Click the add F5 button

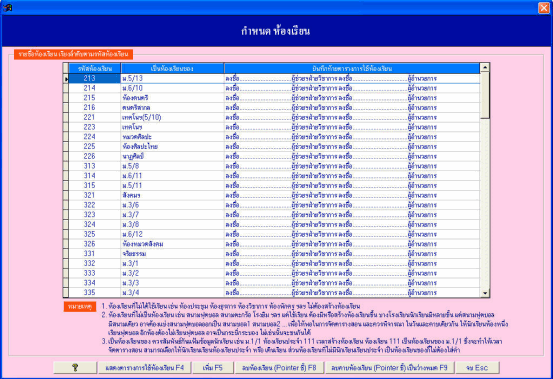click(213, 367)
